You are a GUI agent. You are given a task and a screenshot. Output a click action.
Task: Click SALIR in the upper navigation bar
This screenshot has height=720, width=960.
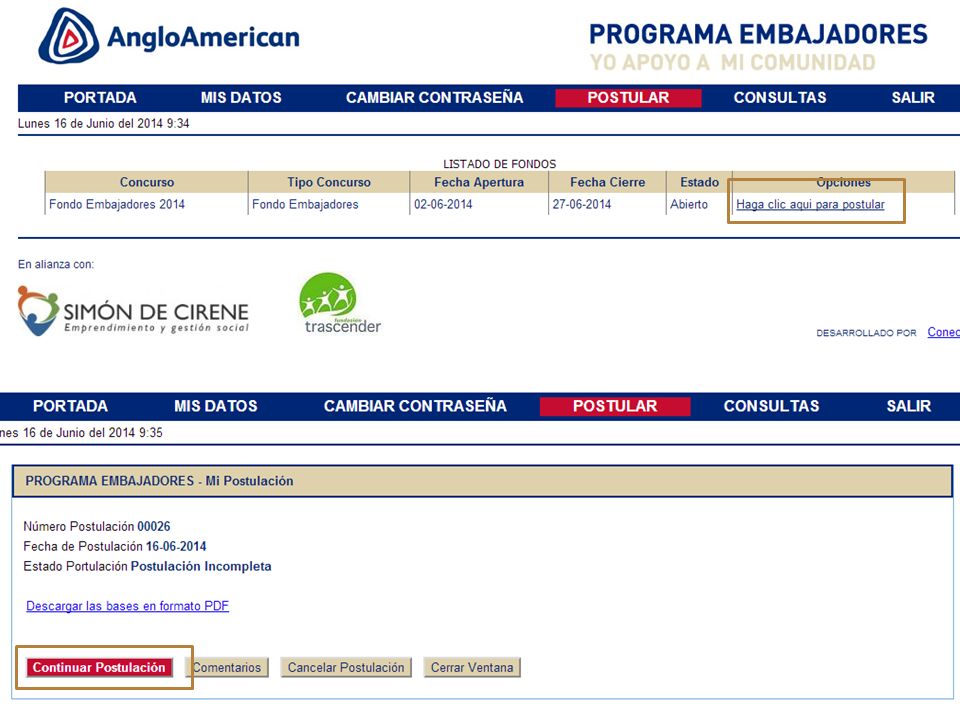pos(913,98)
